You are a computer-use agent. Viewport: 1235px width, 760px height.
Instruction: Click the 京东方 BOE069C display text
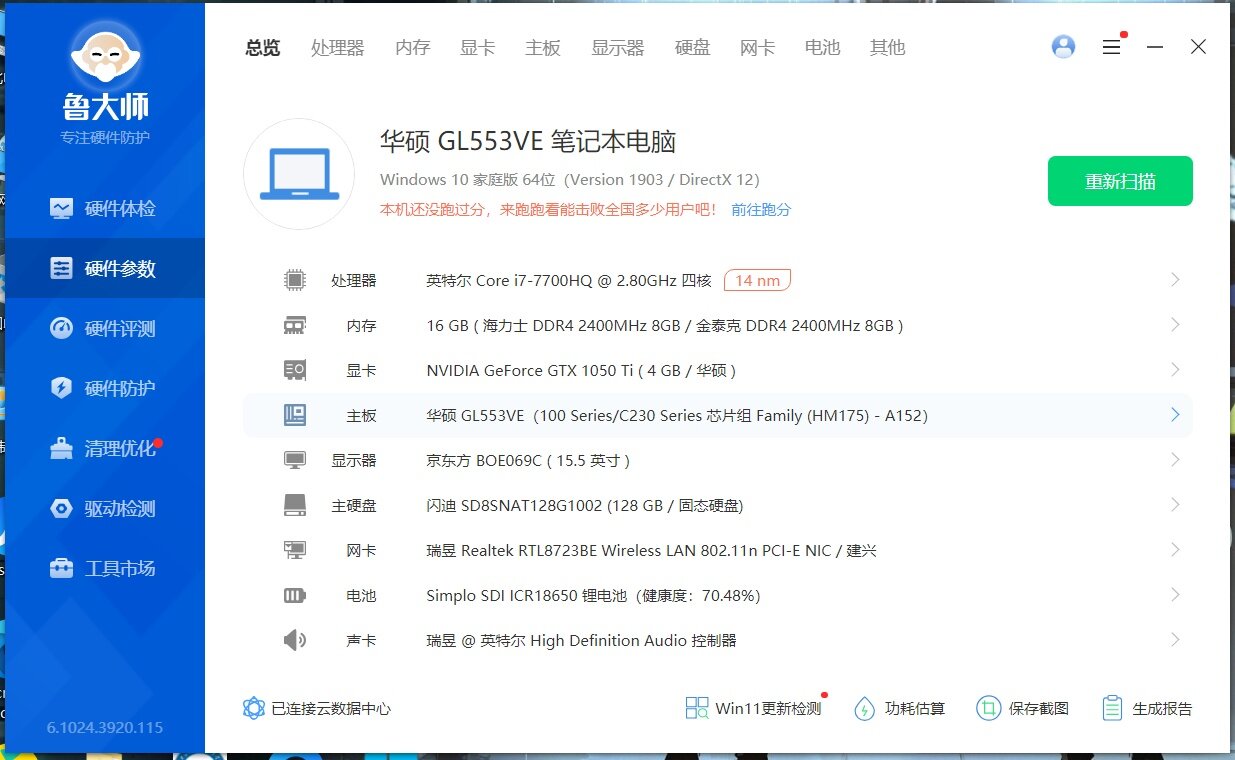(528, 461)
